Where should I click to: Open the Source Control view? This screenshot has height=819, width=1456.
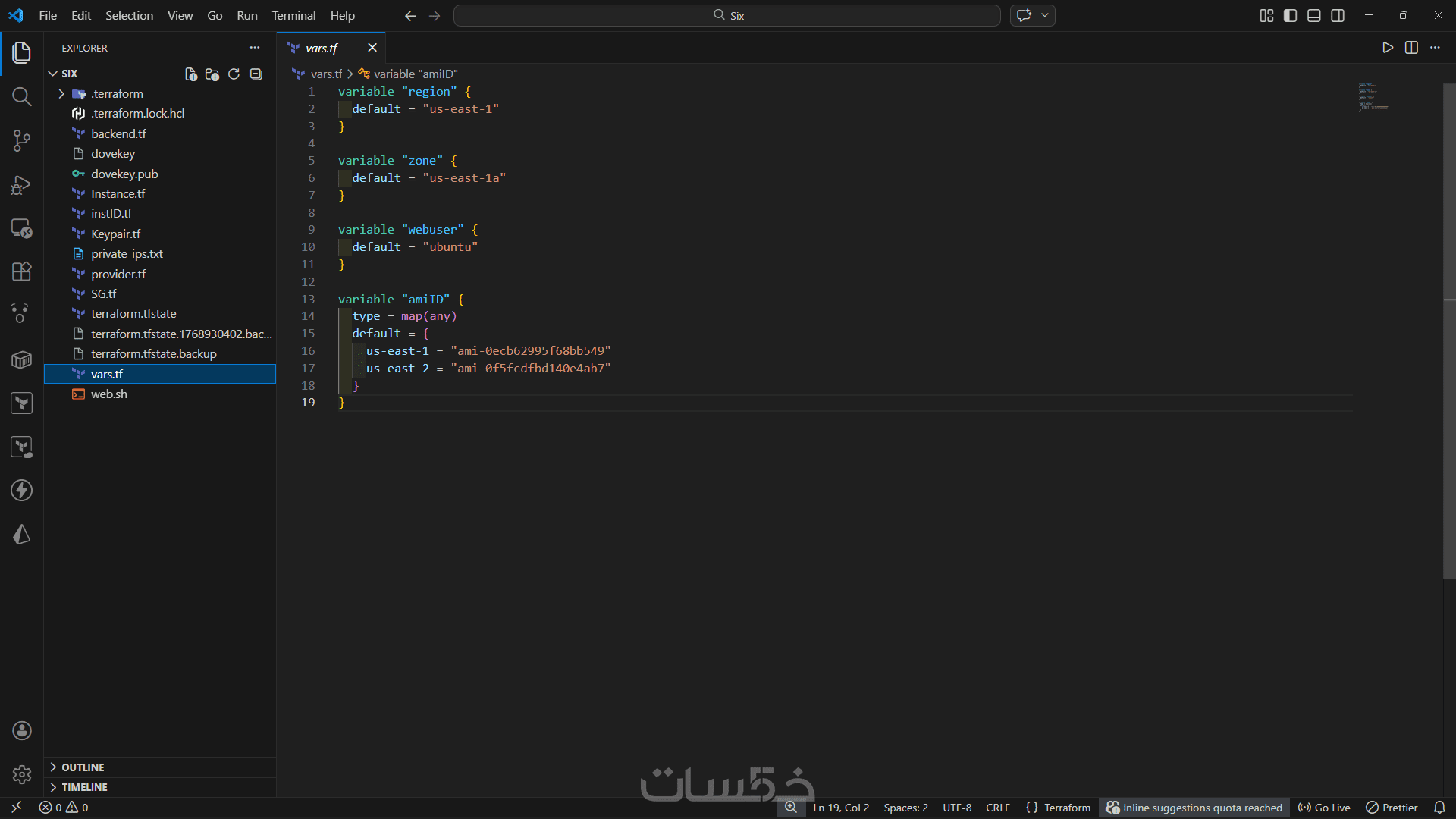coord(21,140)
